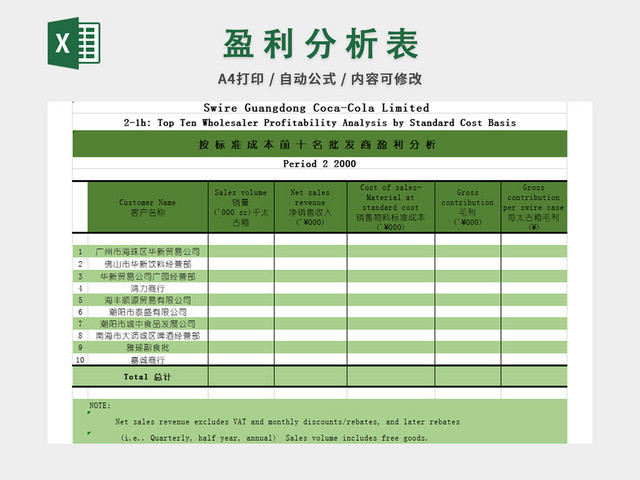Click the subtitle A4打印 / 自动公式 / 内容可修改
Viewport: 640px width, 480px height.
[320, 79]
